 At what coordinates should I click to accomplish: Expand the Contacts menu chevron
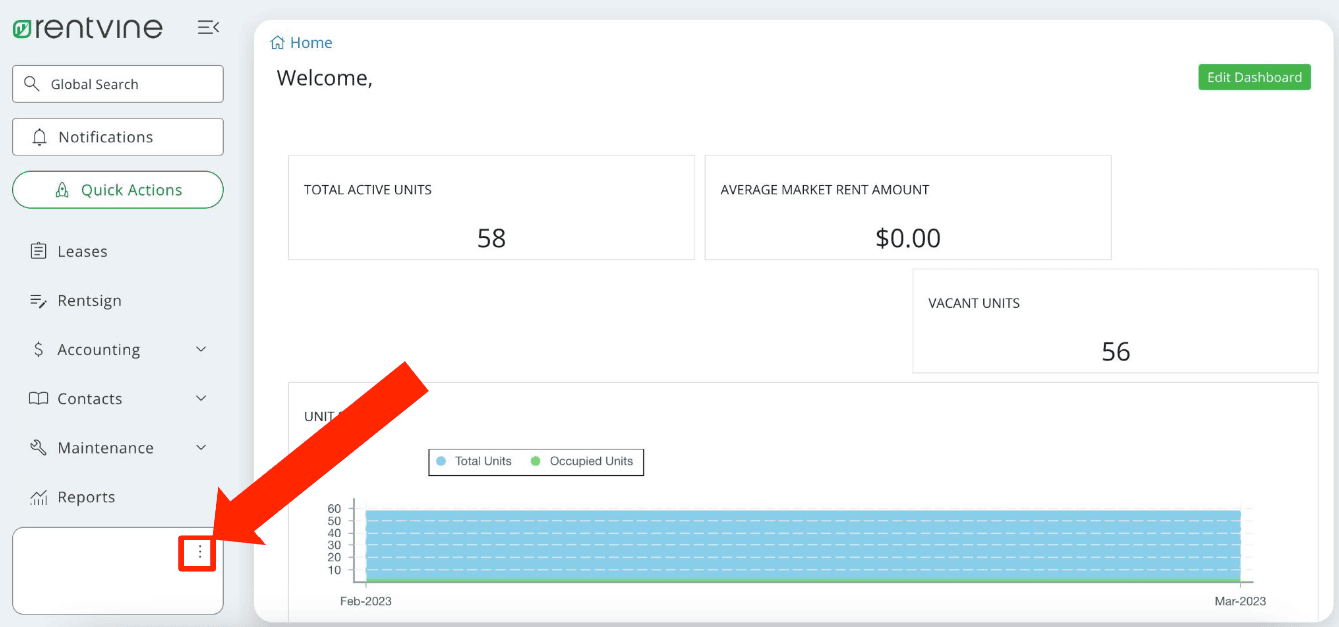[201, 399]
